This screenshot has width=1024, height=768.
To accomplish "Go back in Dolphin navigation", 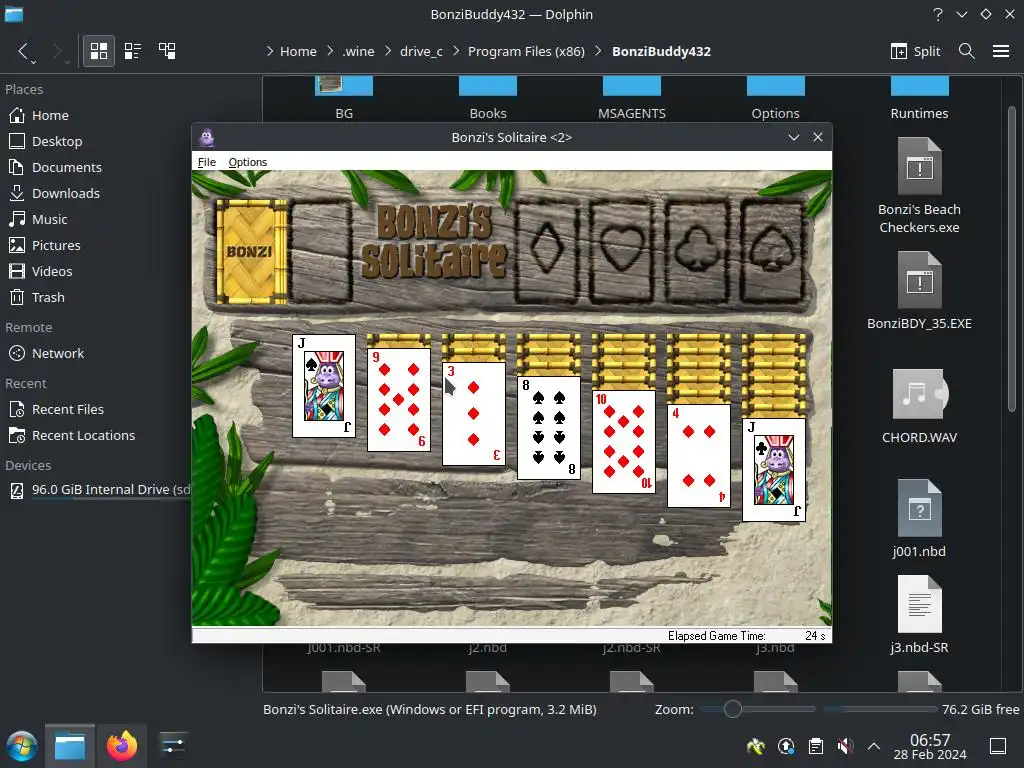I will coord(23,51).
